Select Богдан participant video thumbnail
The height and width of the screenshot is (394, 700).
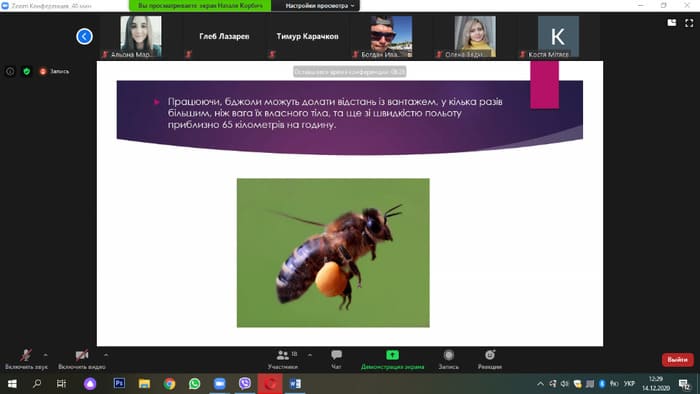coord(392,37)
